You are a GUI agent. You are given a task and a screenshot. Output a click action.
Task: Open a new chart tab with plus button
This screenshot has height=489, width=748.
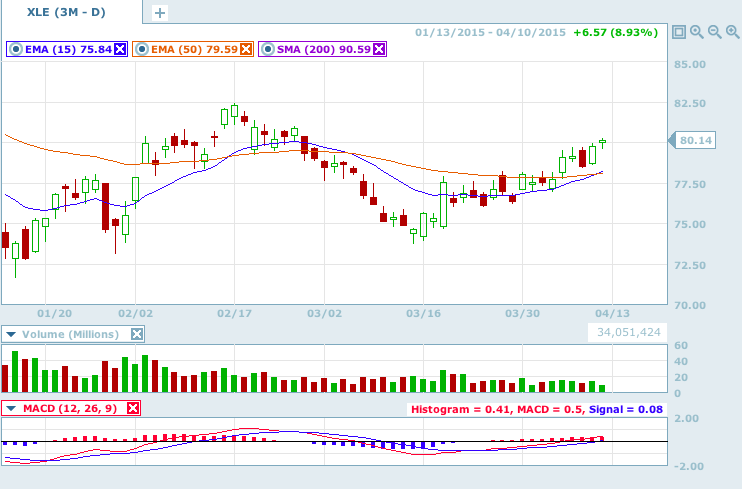pyautogui.click(x=160, y=13)
